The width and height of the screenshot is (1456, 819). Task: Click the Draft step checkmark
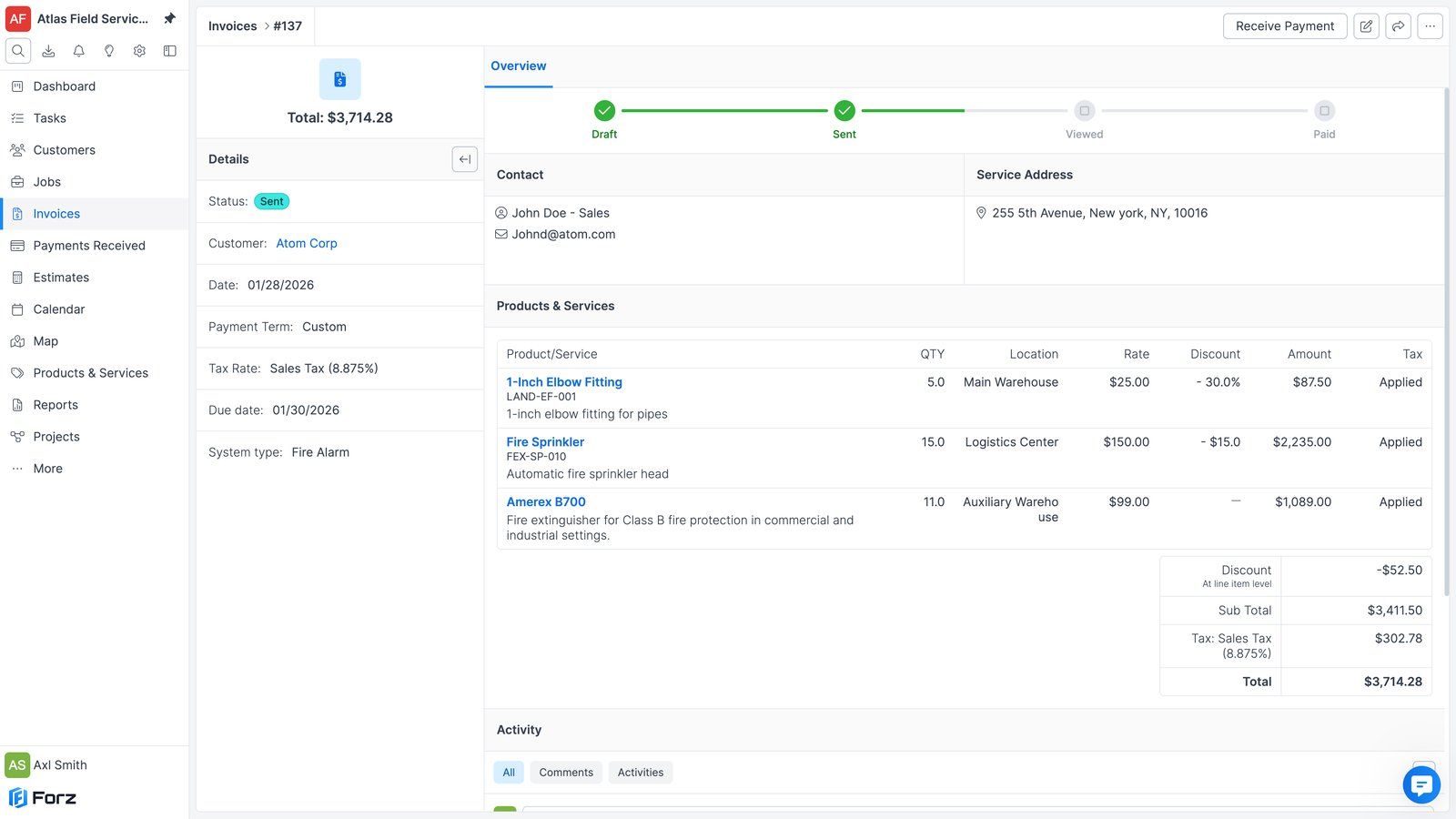tap(604, 111)
